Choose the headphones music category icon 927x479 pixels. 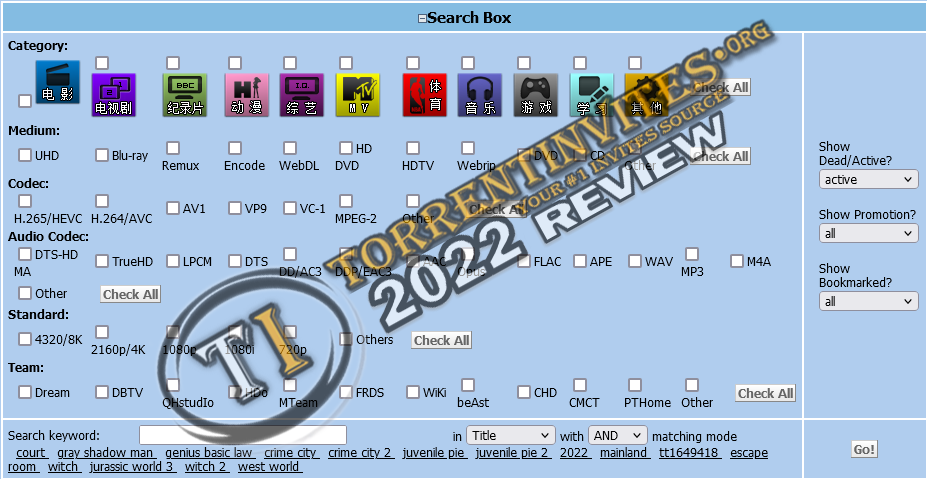coord(479,95)
